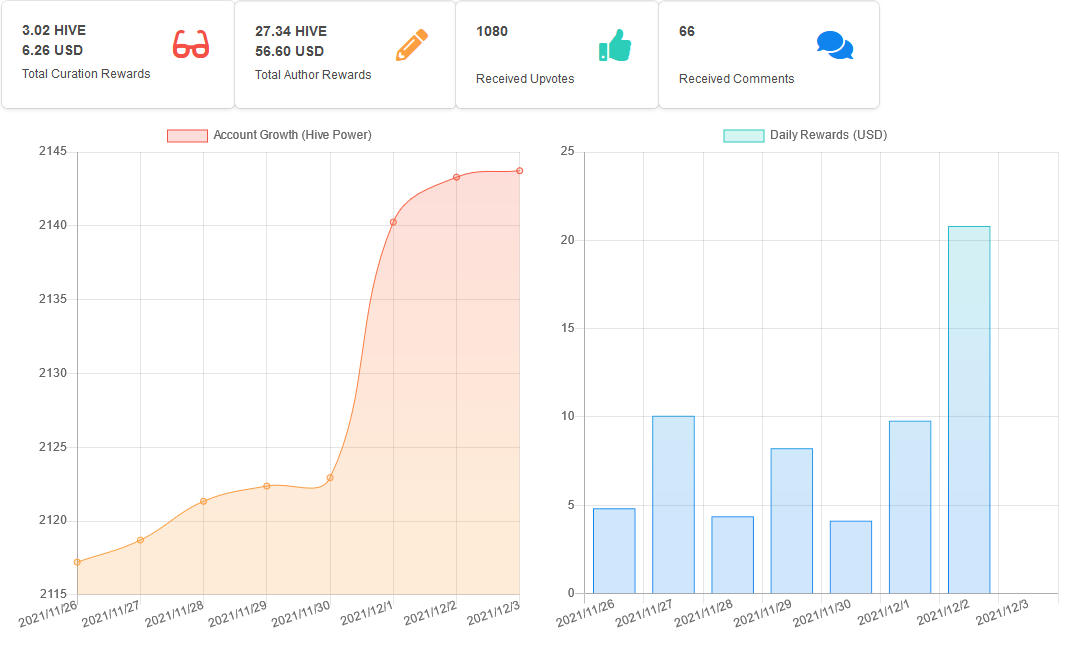Click the 2021/11/30 daily rewards bar
This screenshot has height=656, width=1075.
coord(851,557)
